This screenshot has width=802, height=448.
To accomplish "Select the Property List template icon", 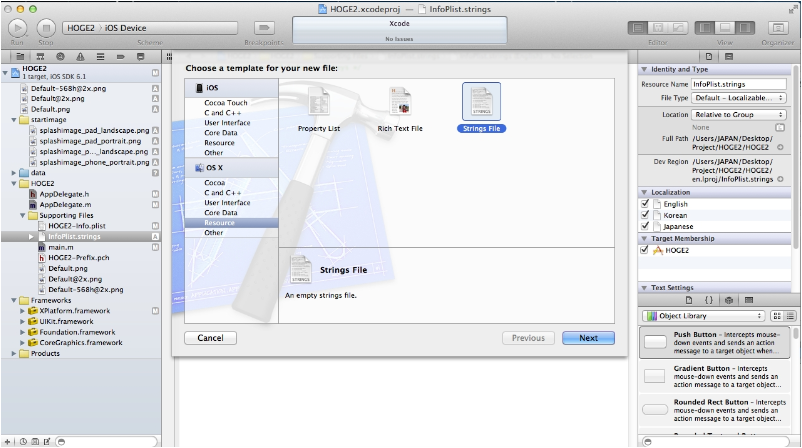I will tap(319, 103).
